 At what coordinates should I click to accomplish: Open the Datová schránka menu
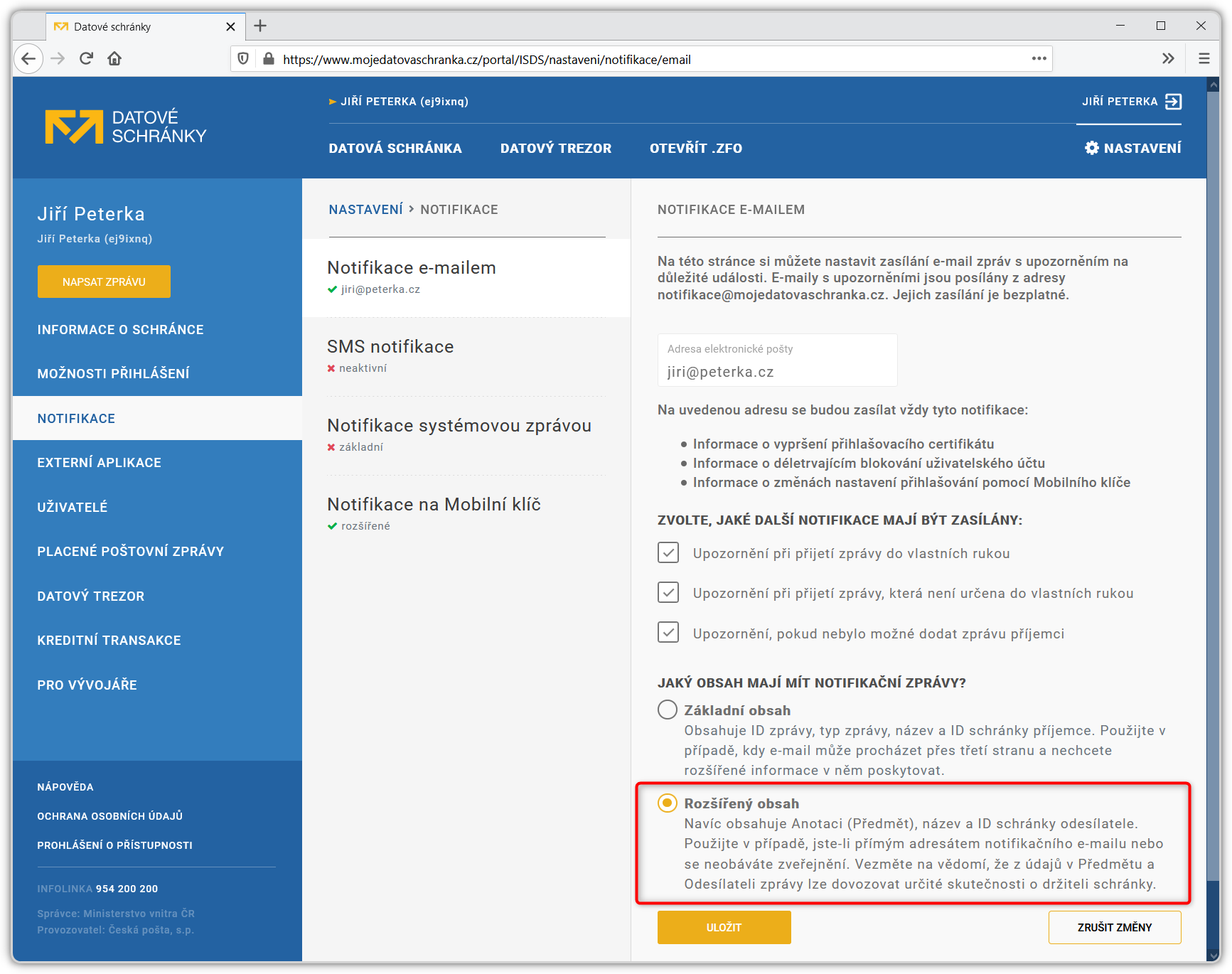pos(395,148)
